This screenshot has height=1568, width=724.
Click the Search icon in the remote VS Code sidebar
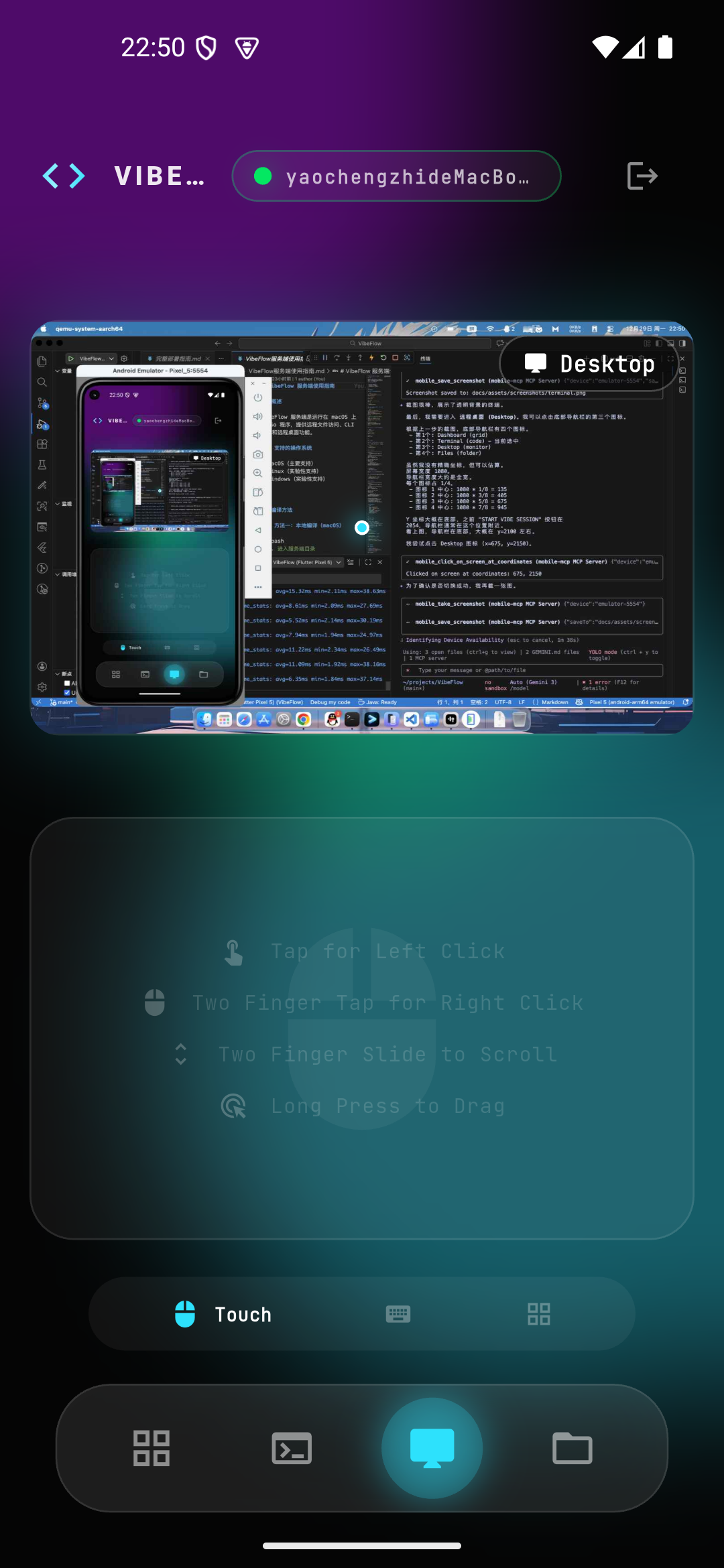(42, 382)
